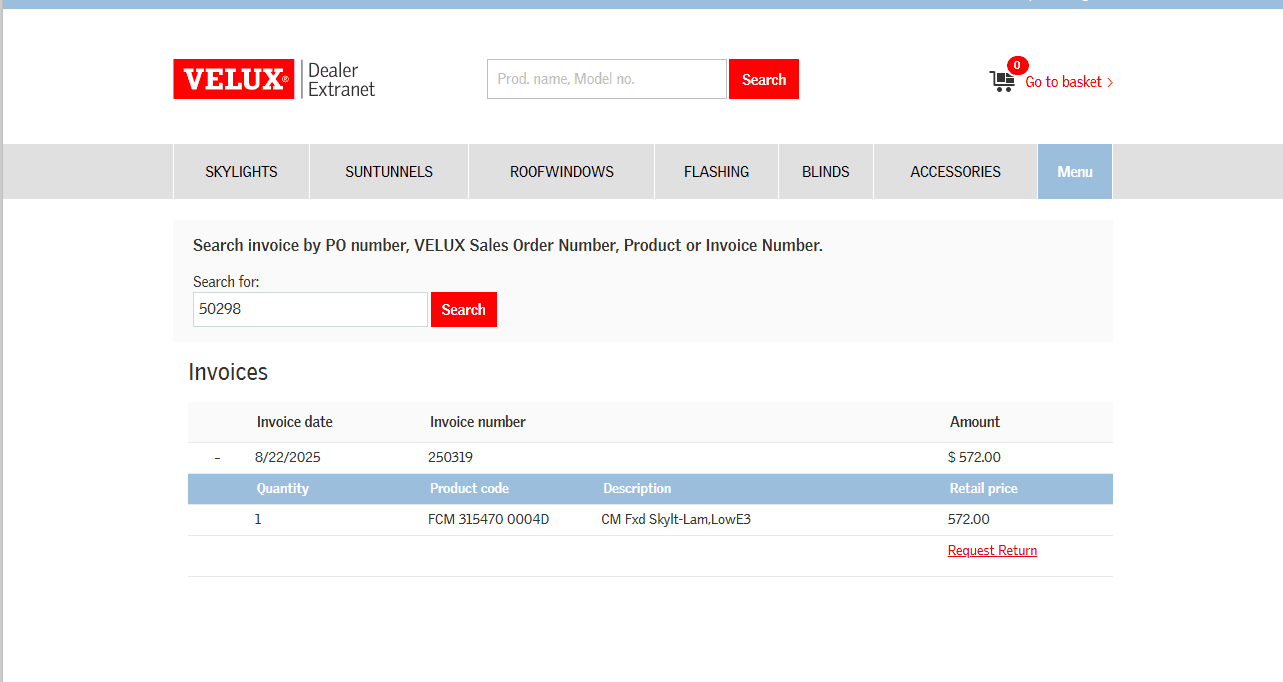This screenshot has width=1283, height=682.
Task: Click product code FCM 315470 0004D
Action: pos(489,519)
